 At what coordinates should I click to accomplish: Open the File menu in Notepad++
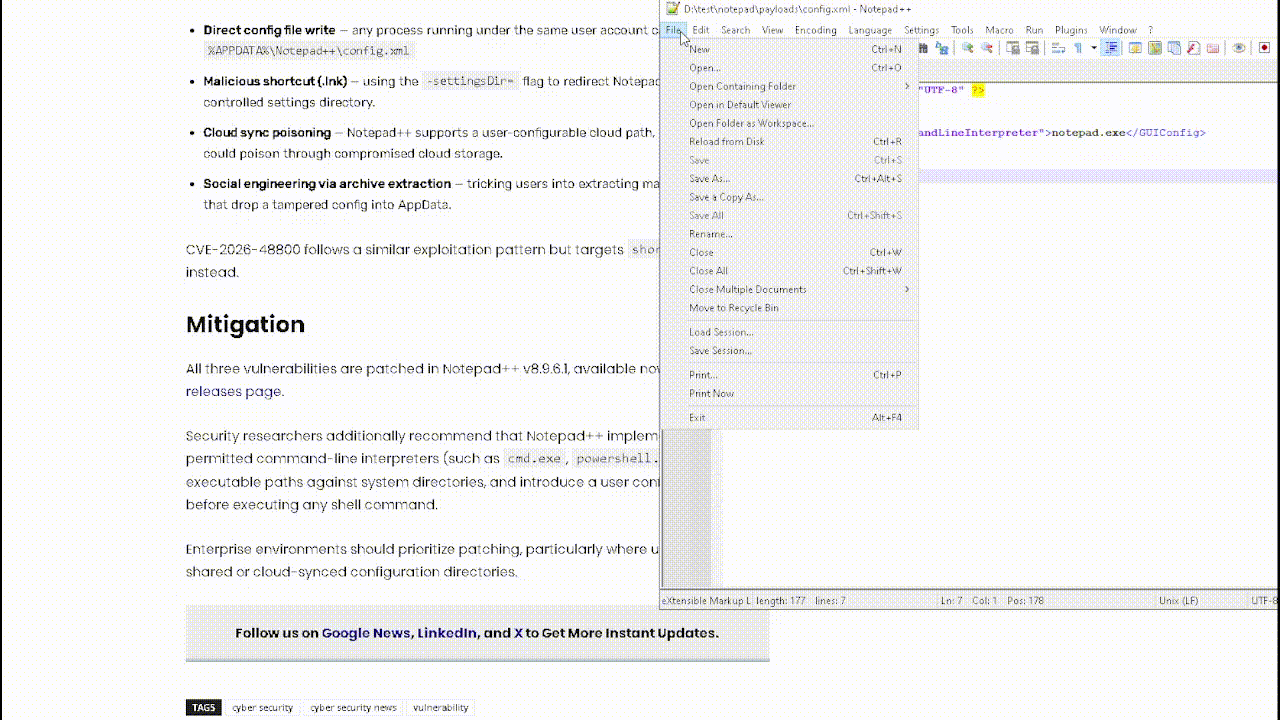point(674,30)
